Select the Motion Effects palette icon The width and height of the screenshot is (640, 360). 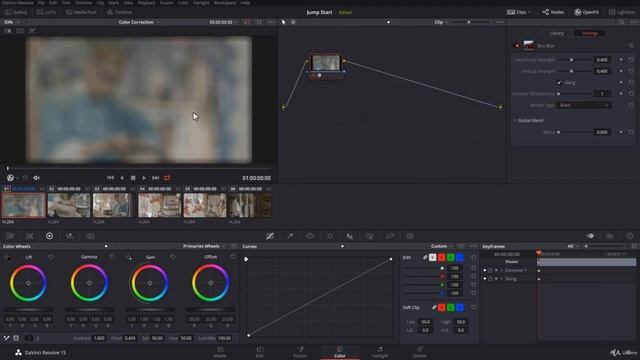pyautogui.click(x=90, y=236)
